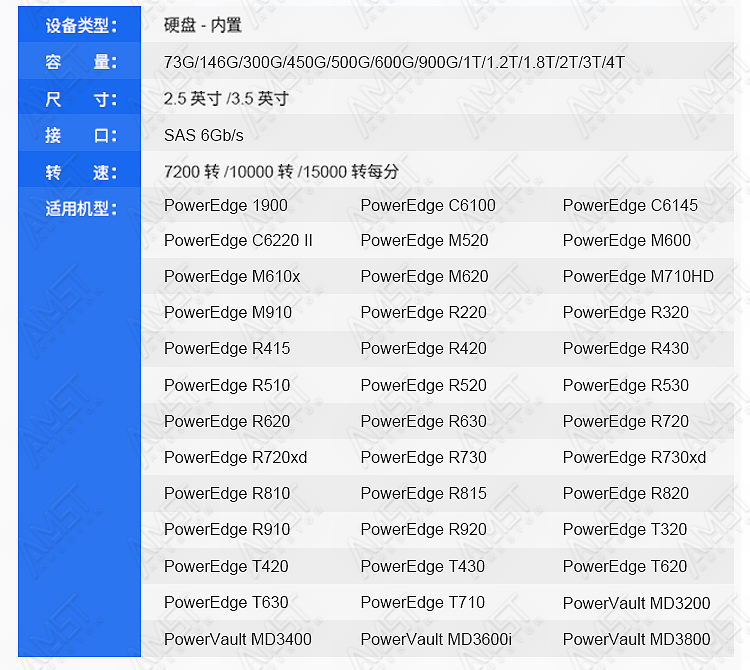
Task: Click PowerEdge R620 cell
Action: (227, 421)
